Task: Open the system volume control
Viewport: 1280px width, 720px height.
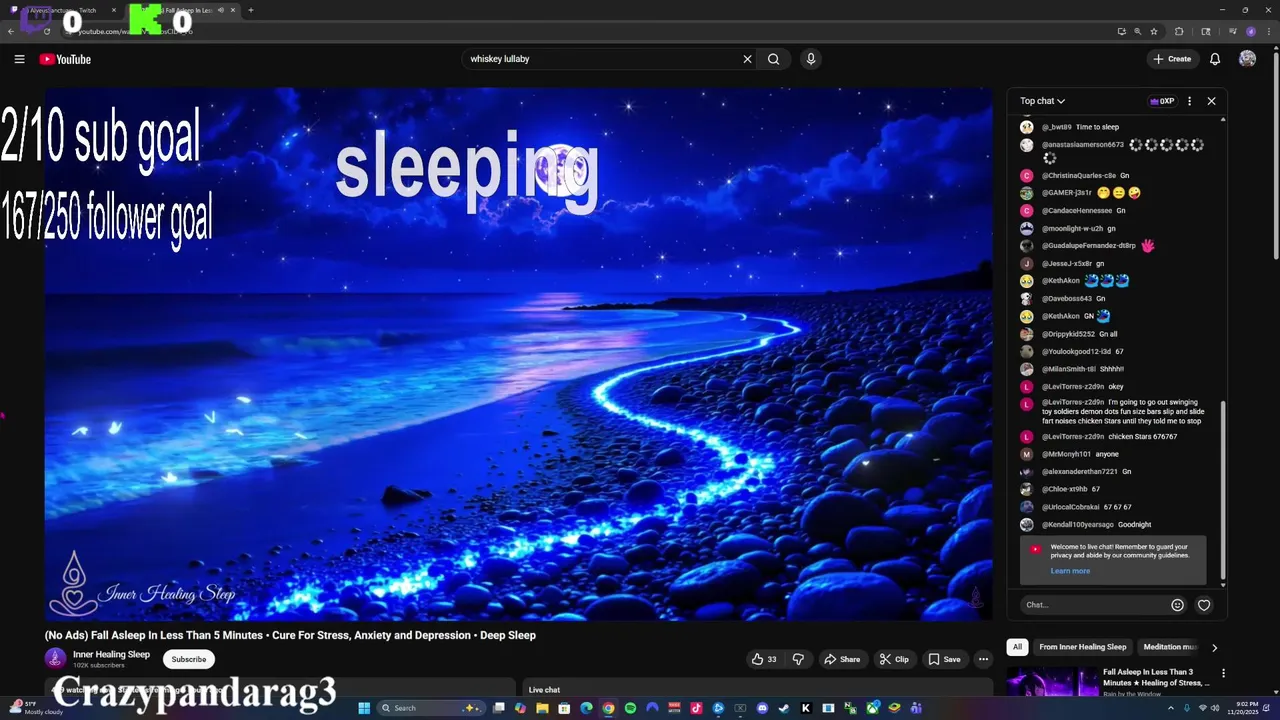Action: tap(1216, 708)
